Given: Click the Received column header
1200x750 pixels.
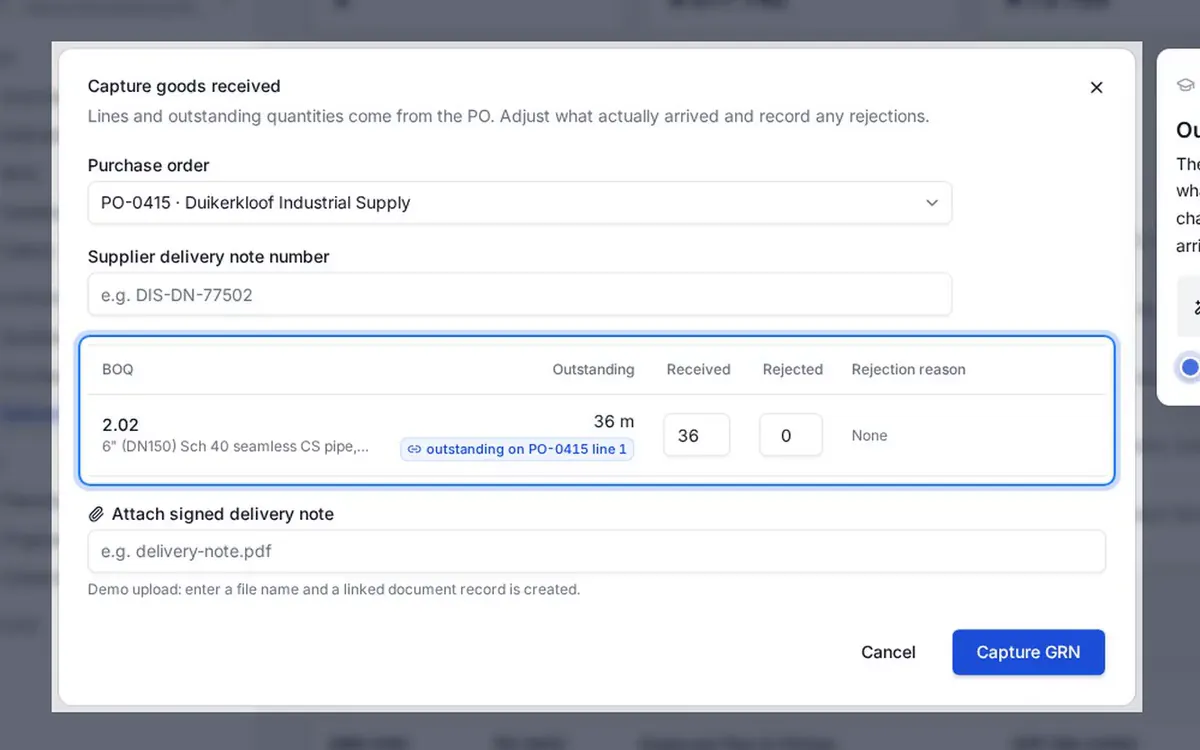Looking at the screenshot, I should pyautogui.click(x=698, y=369).
